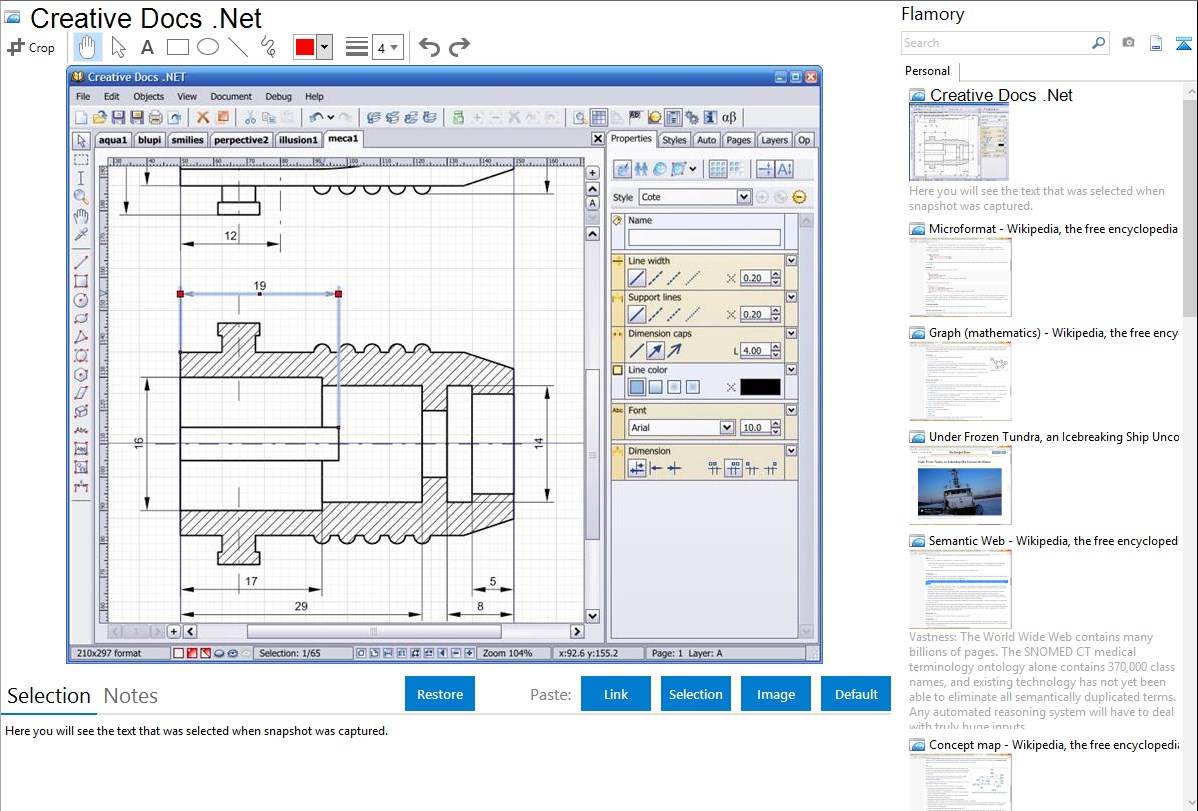1198x811 pixels.
Task: Click the Cut scissors icon
Action: 250,117
